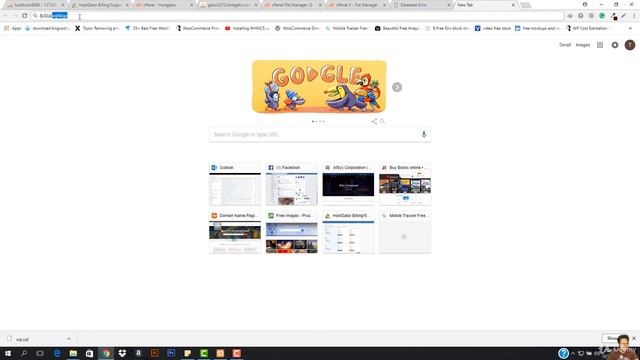Image resolution: width=640 pixels, height=360 pixels.
Task: Advance doodle with next arrow button
Action: [397, 87]
